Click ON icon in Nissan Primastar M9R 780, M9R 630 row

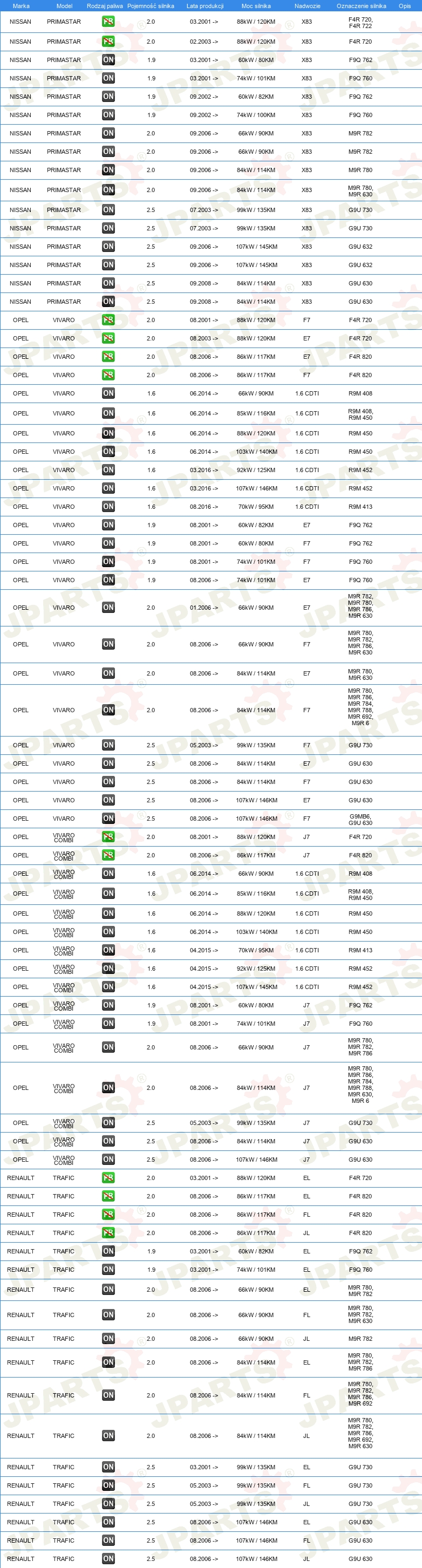[108, 190]
